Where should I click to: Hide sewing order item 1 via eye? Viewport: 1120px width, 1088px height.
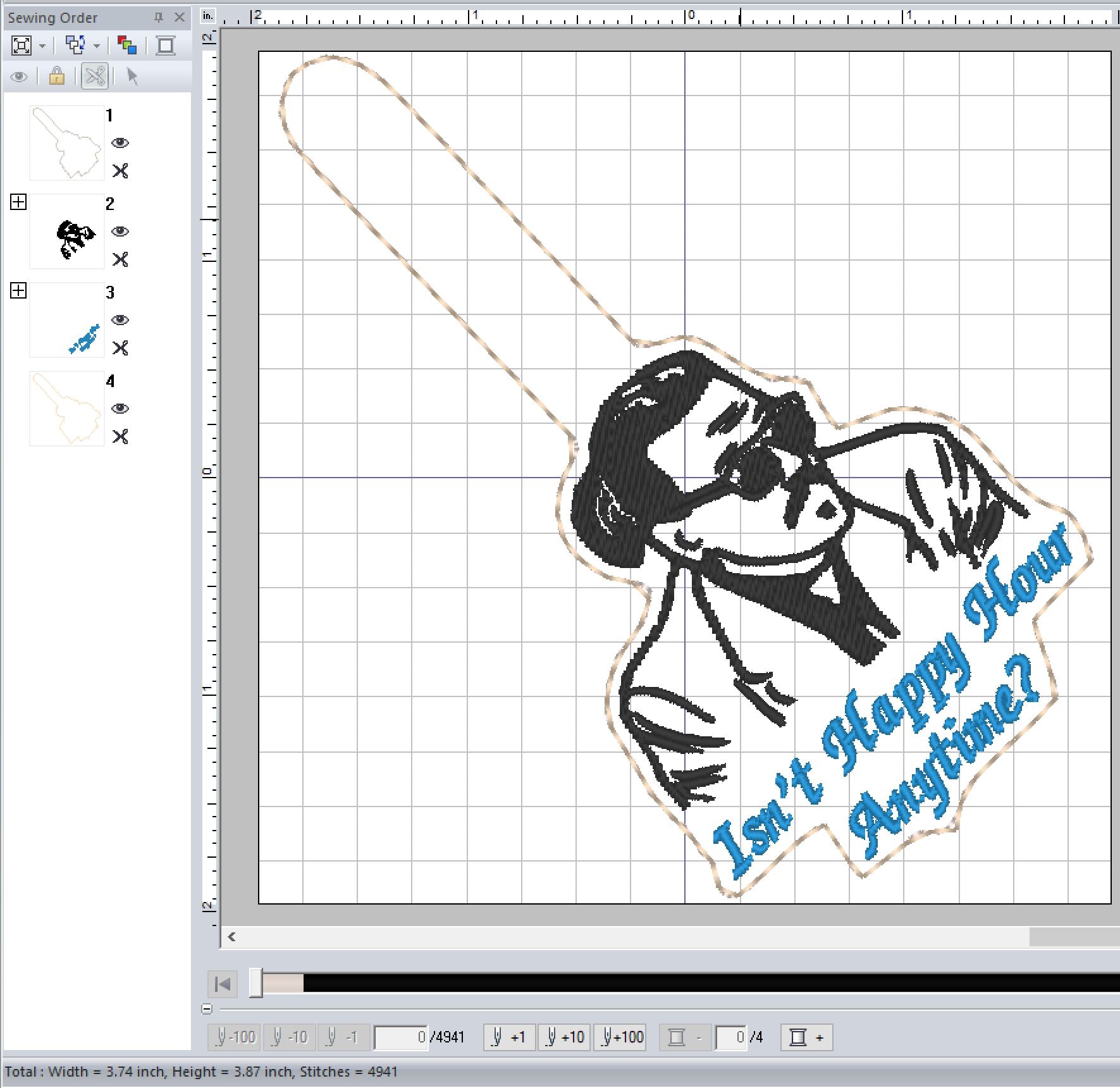tap(120, 143)
